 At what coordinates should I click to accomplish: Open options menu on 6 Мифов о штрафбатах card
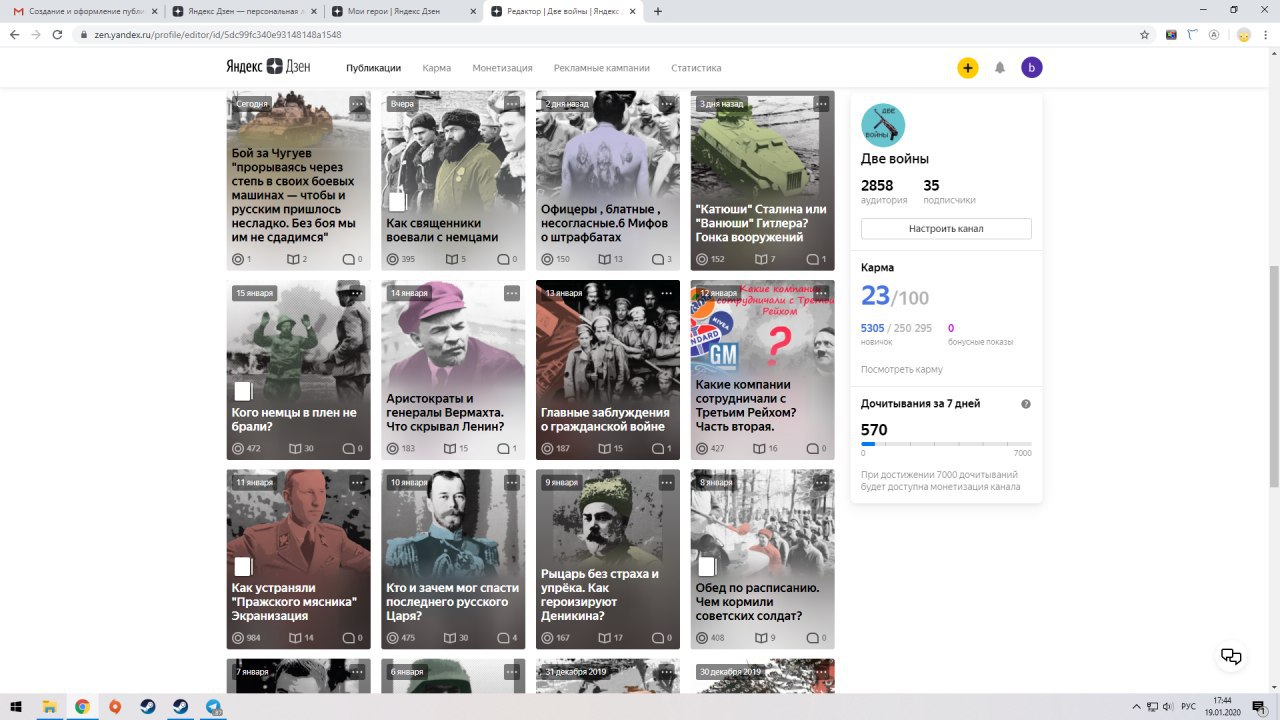667,104
